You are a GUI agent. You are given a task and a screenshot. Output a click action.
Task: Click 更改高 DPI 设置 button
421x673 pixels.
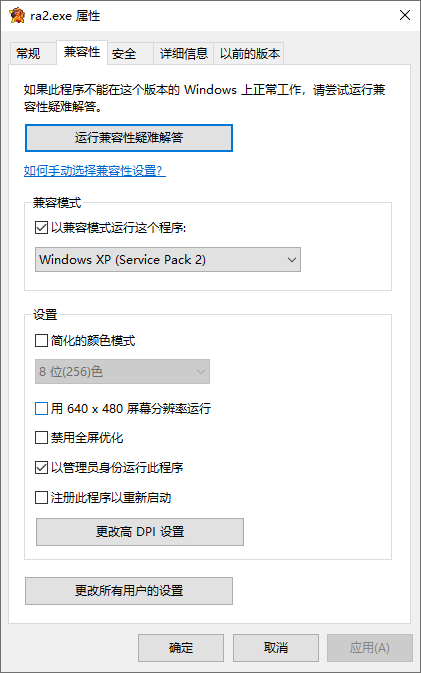pyautogui.click(x=140, y=532)
